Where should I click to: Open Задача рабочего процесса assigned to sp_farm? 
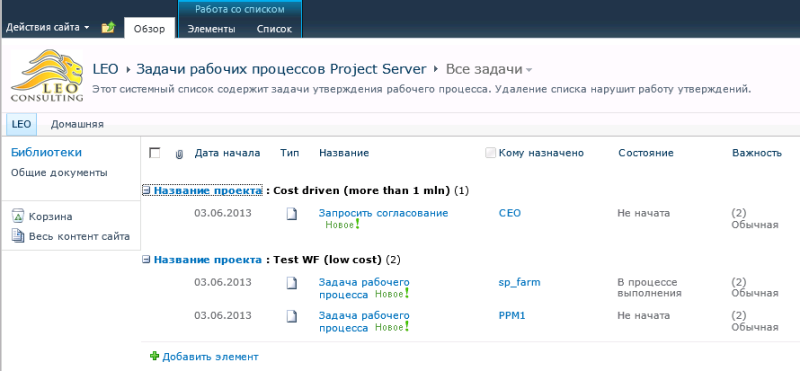[x=364, y=288]
